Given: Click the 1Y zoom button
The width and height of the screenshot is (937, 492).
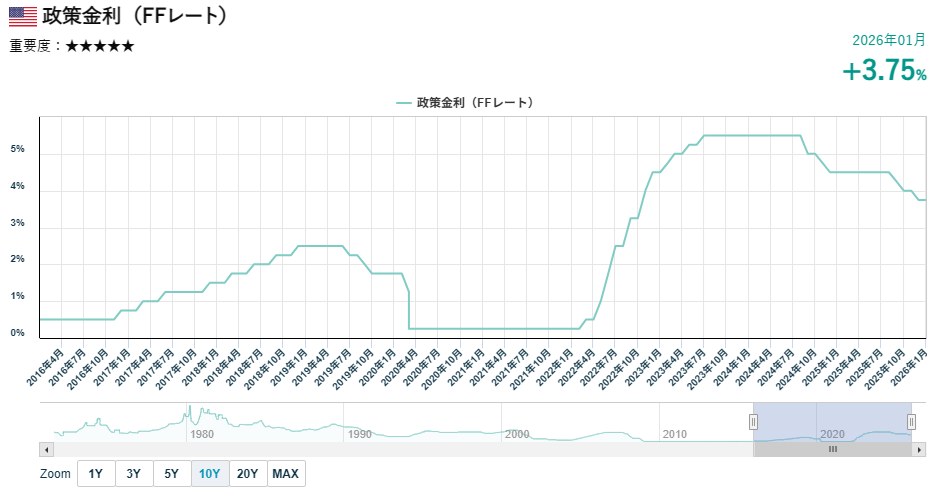Looking at the screenshot, I should click(96, 473).
